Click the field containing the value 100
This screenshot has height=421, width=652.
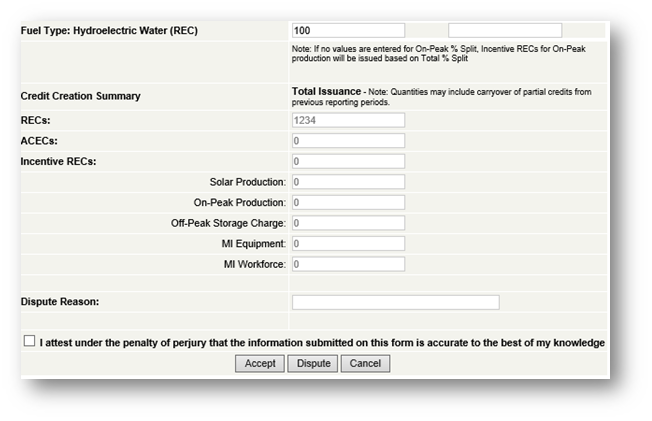tap(348, 30)
